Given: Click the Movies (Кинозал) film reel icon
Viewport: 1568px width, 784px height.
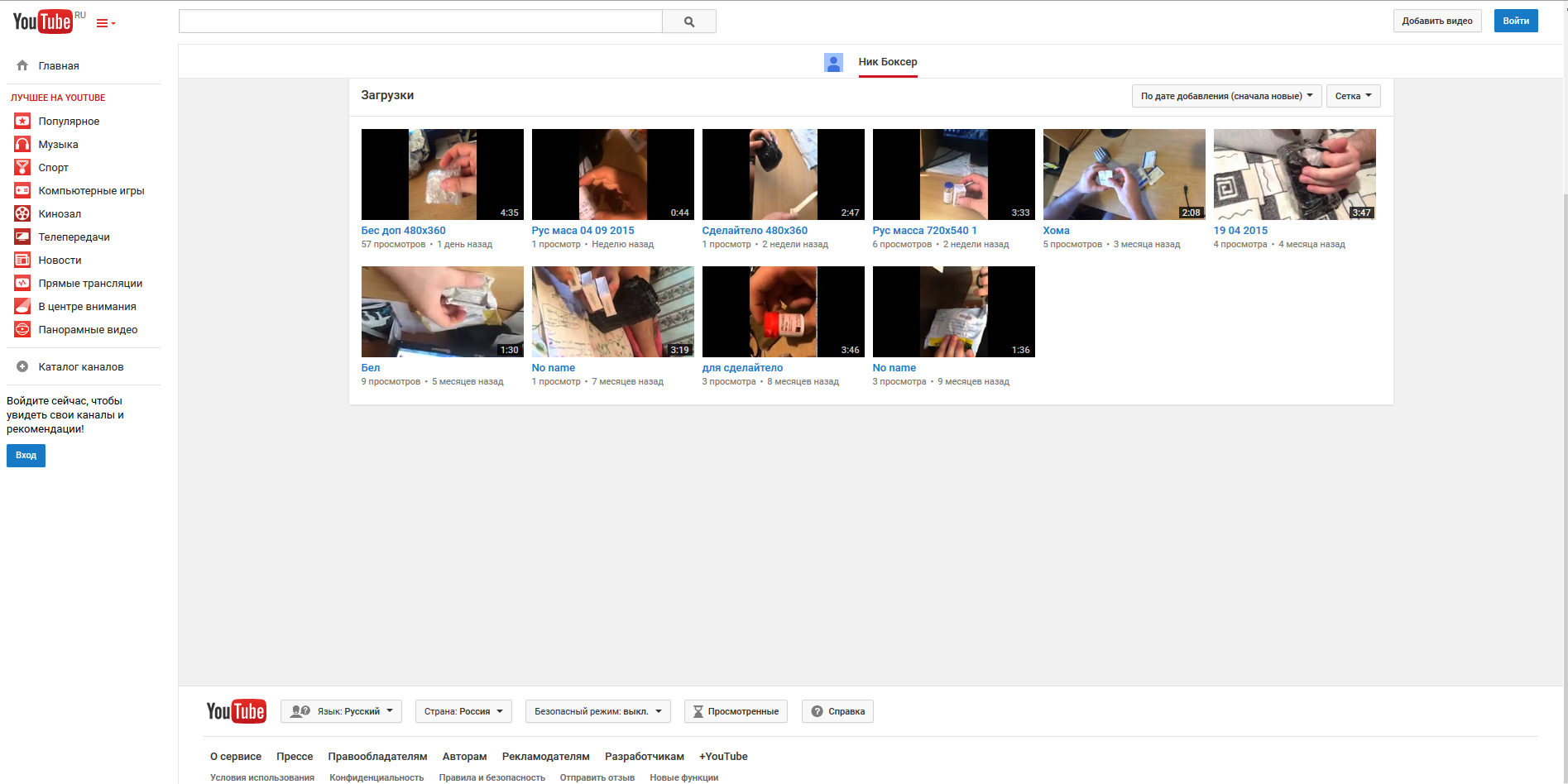Looking at the screenshot, I should click(x=22, y=213).
